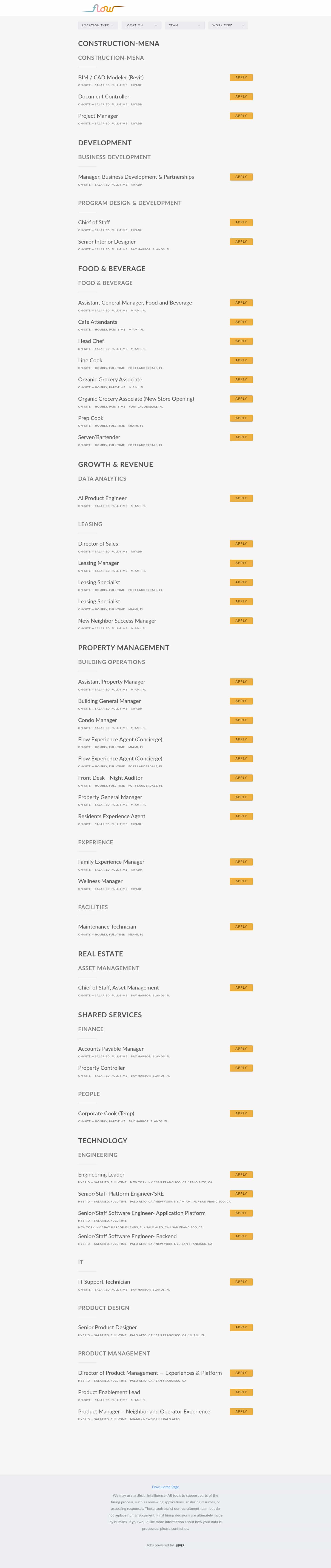Select the Property Controller job listing
Viewport: 331px width, 1568px height.
tap(101, 1068)
